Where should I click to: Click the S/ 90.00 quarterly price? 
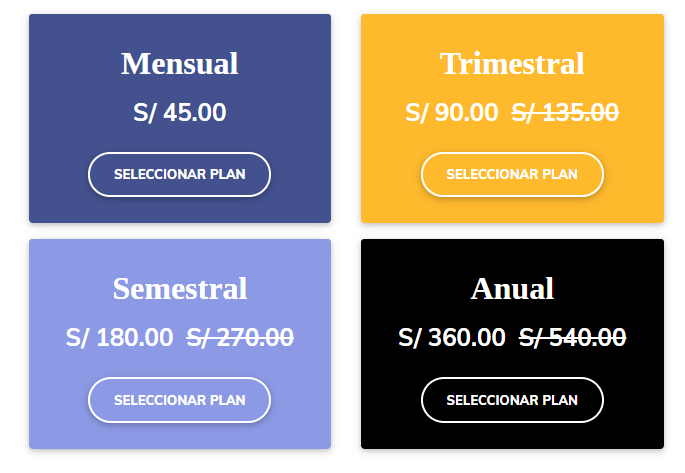(452, 112)
